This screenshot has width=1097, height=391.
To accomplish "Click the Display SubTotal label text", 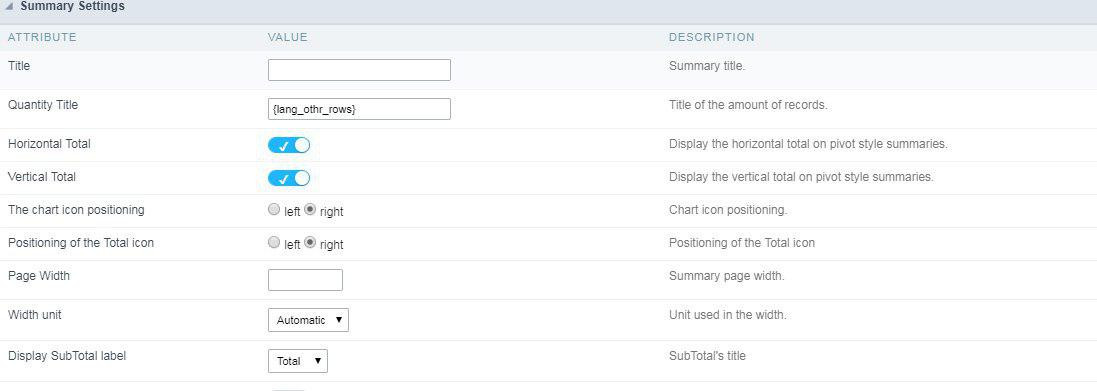I will 67,355.
